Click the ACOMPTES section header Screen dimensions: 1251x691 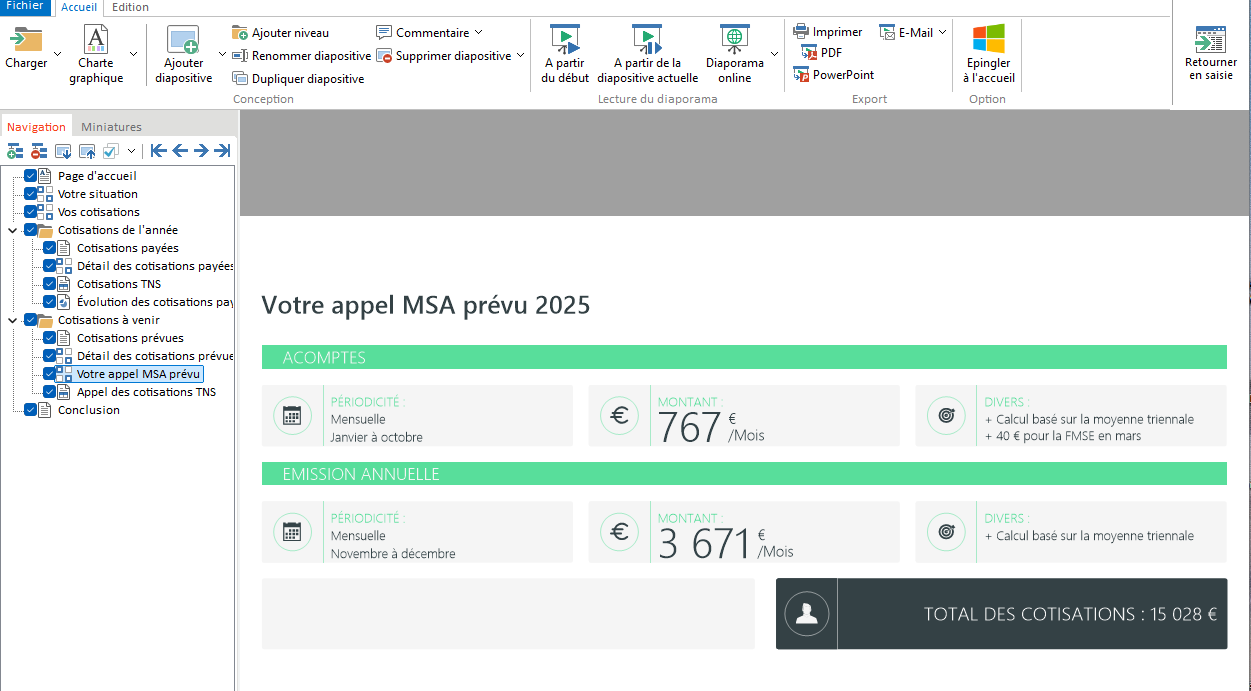tap(744, 357)
